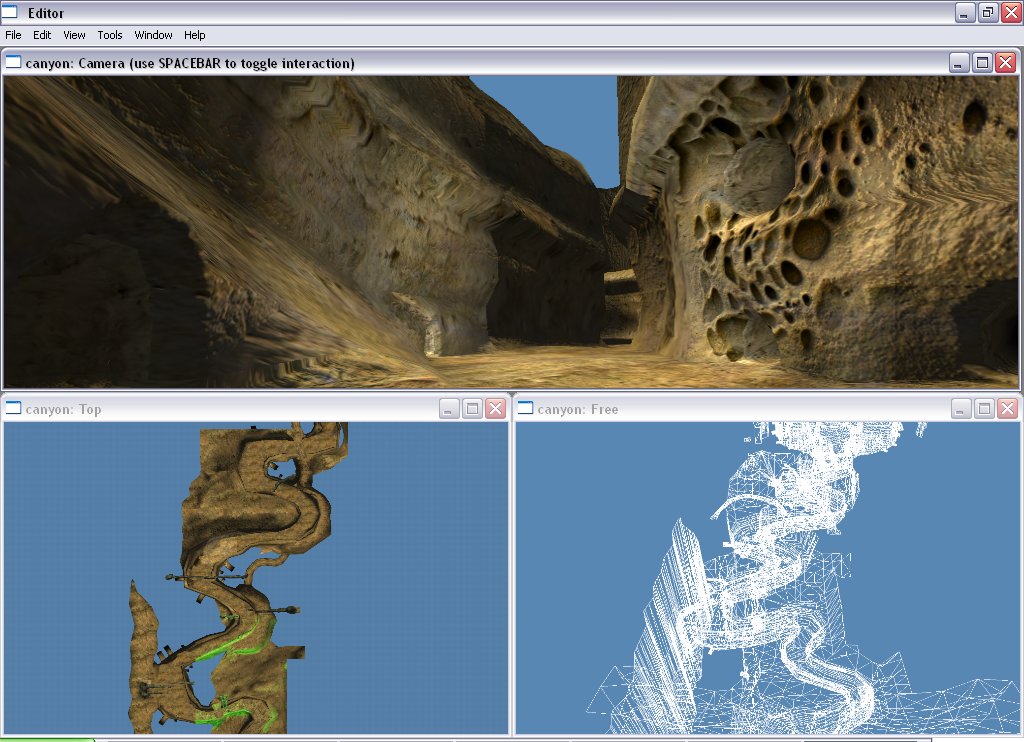Maximize the canyon: Top viewport window
The width and height of the screenshot is (1024, 742).
coord(472,408)
